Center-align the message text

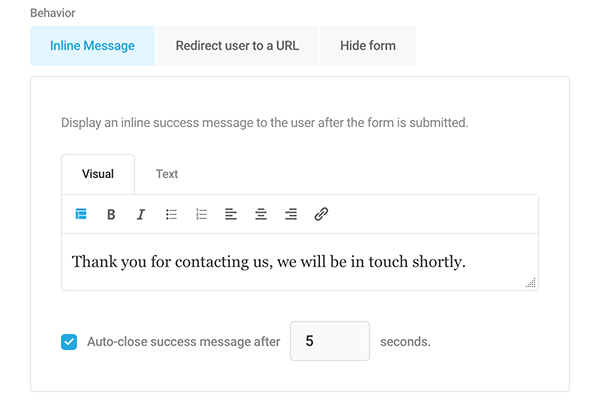261,214
